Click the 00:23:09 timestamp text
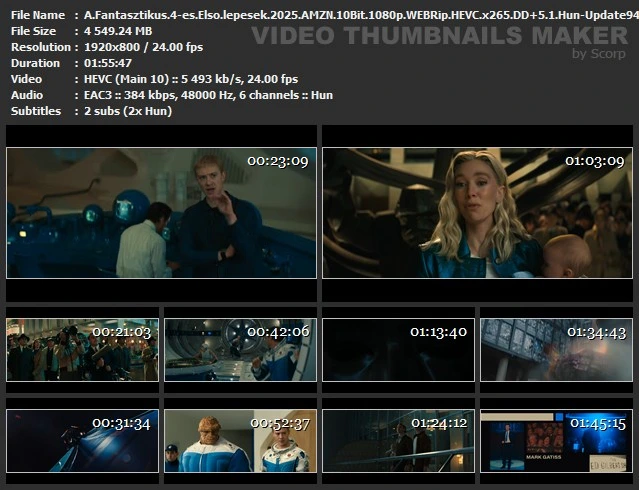 (278, 161)
